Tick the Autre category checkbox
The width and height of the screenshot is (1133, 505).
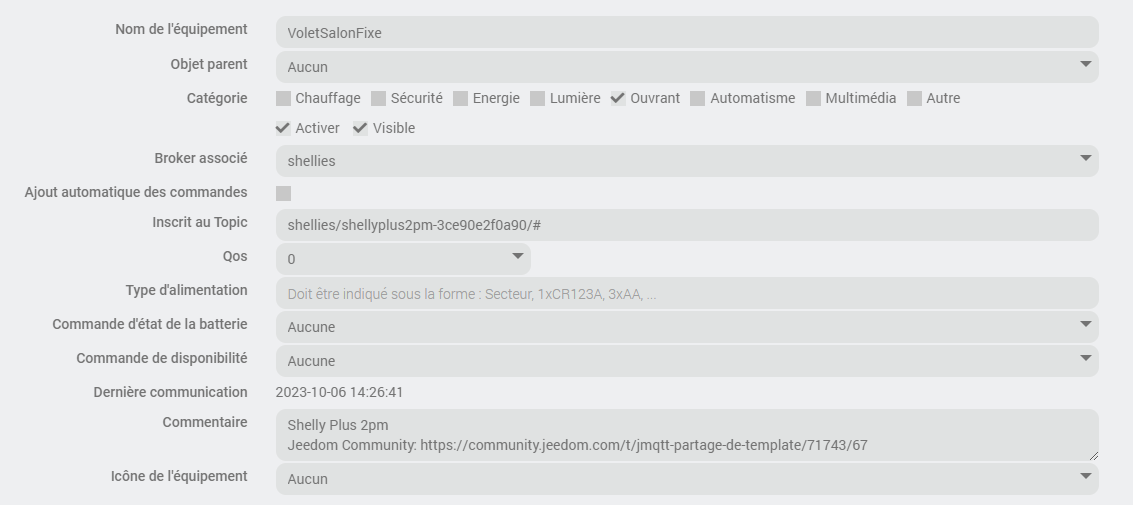[915, 98]
